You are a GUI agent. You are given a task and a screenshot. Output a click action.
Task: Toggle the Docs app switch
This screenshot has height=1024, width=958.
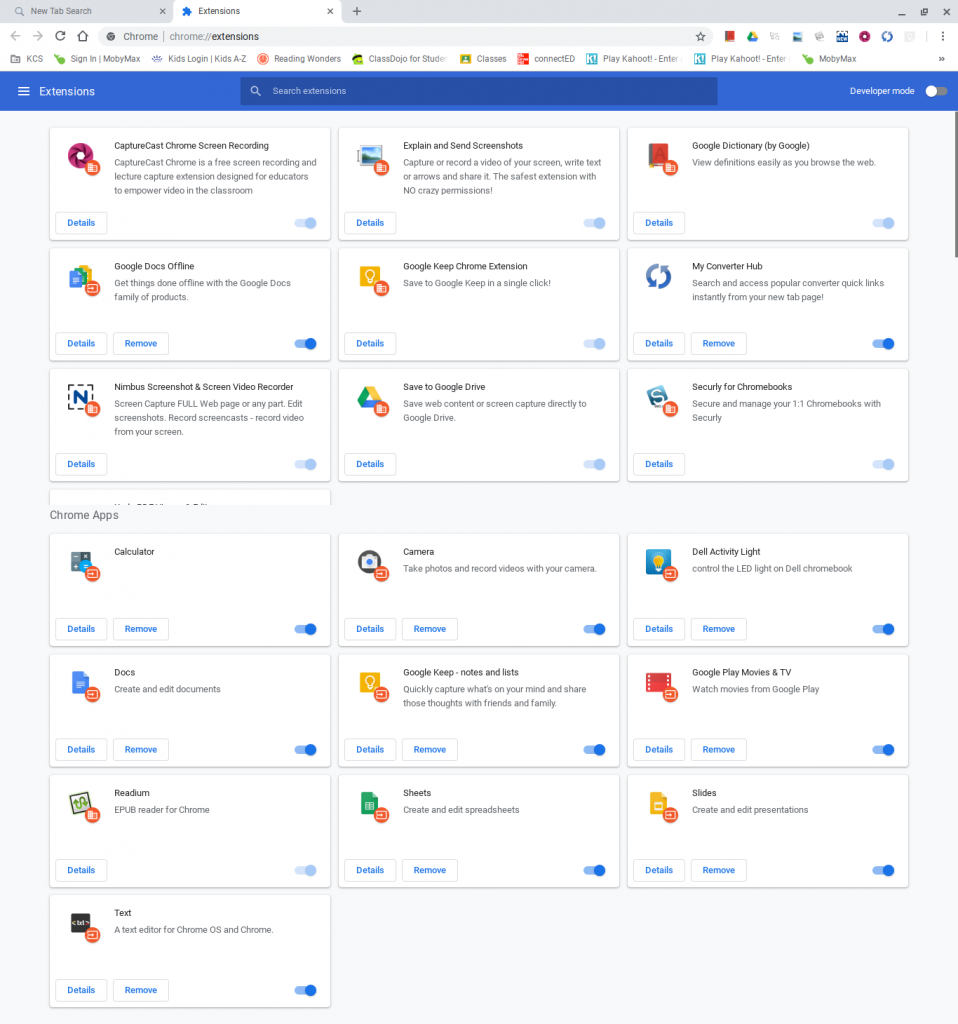click(305, 750)
